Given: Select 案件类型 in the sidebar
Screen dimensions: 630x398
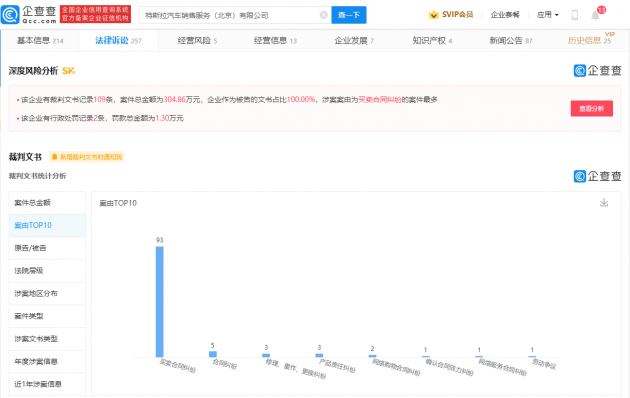Looking at the screenshot, I should (x=47, y=316).
